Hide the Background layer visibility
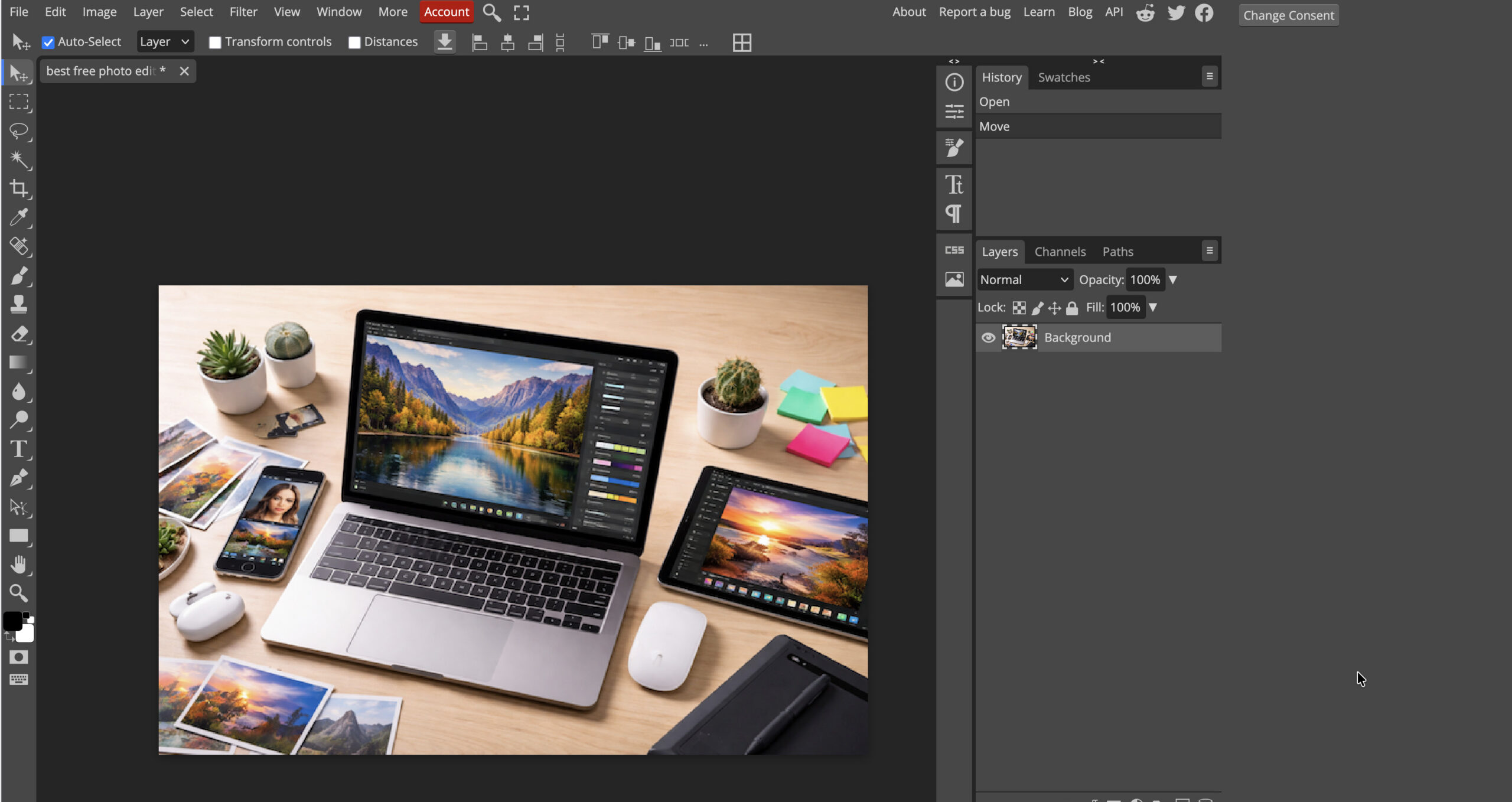The height and width of the screenshot is (802, 1512). tap(988, 337)
